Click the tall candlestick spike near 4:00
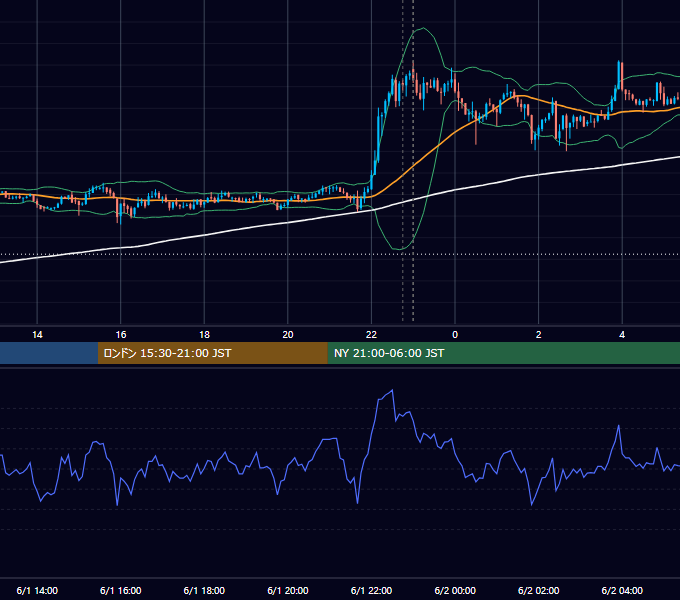 point(619,76)
